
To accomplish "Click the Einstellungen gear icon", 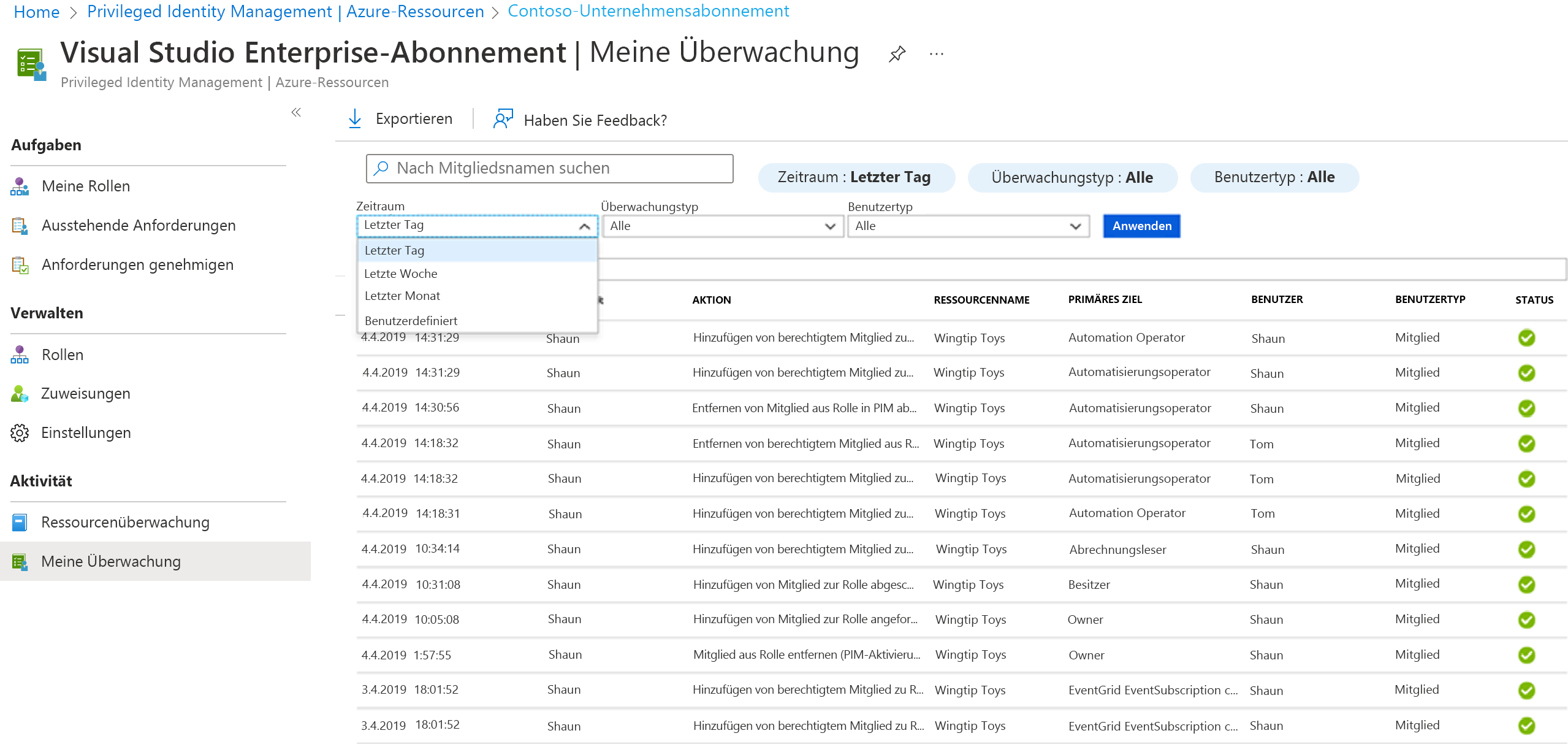I will (x=20, y=432).
